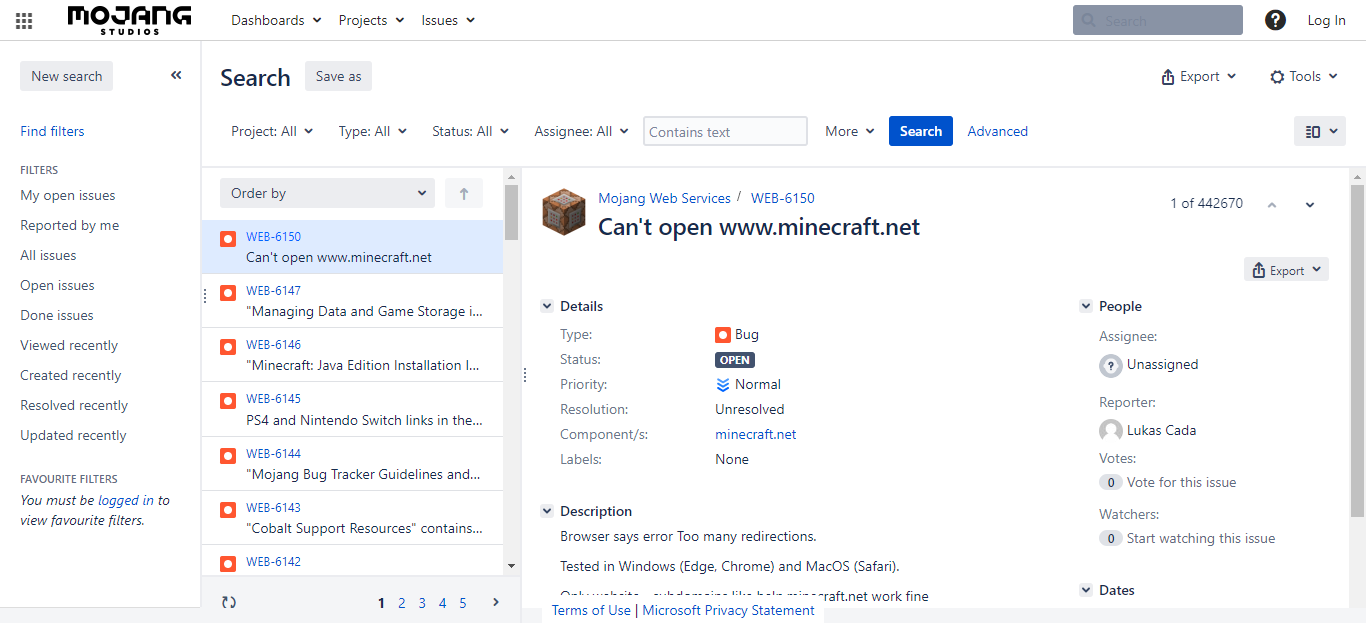This screenshot has width=1366, height=623.
Task: Click in the Contains text field
Action: coord(725,131)
